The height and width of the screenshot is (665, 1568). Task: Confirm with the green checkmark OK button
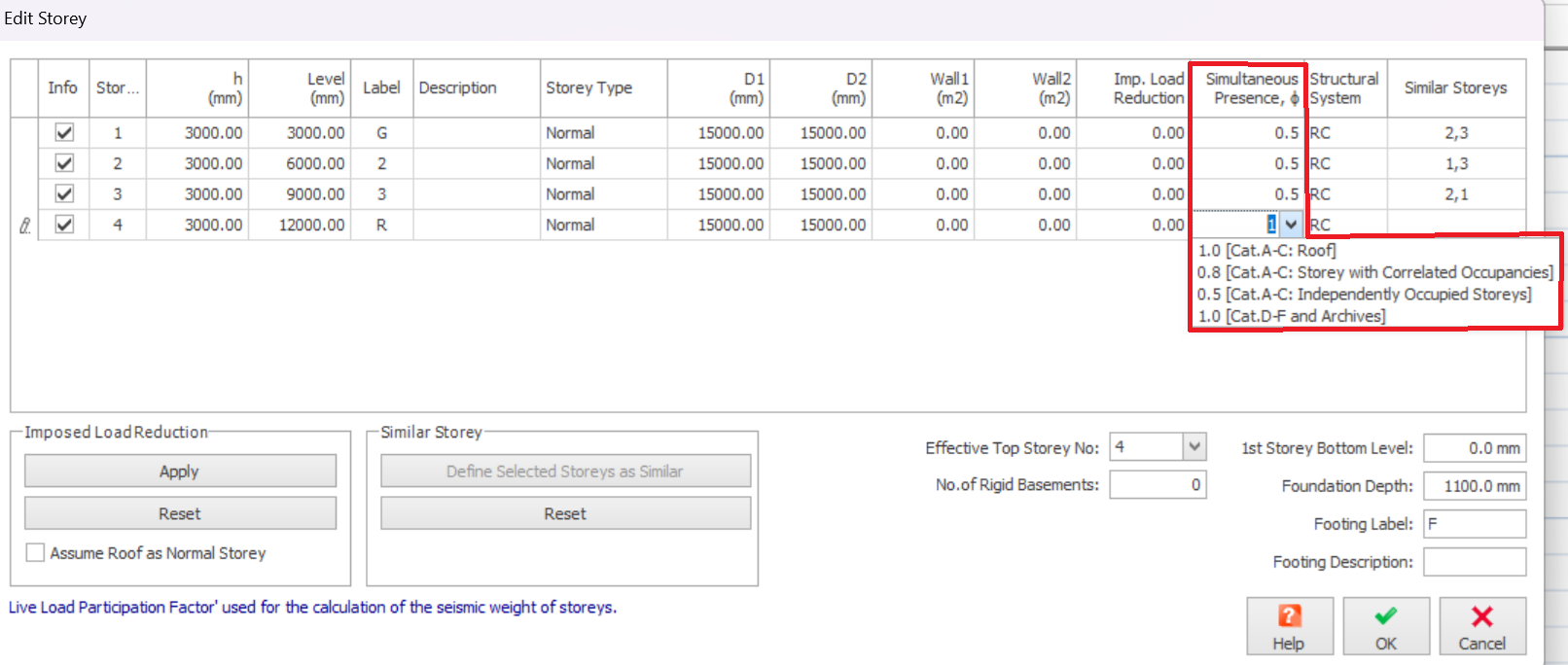(1385, 626)
